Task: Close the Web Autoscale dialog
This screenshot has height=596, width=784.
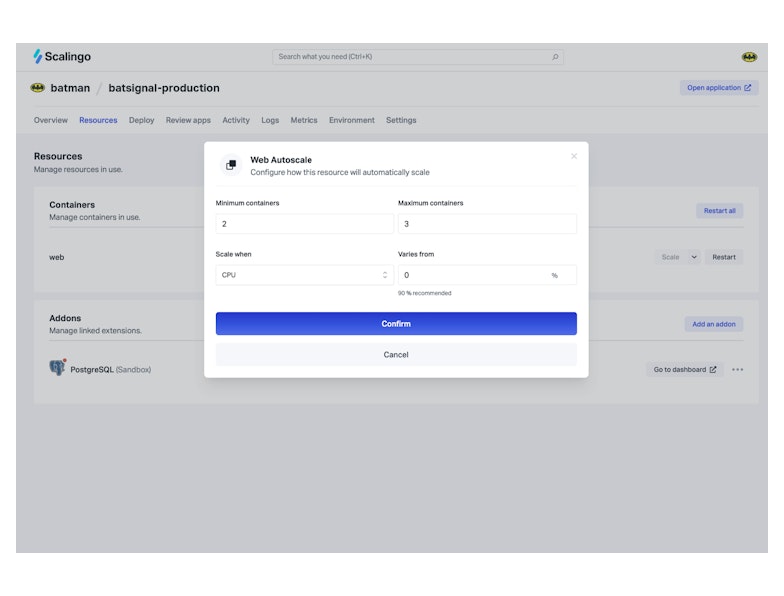Action: click(x=574, y=156)
